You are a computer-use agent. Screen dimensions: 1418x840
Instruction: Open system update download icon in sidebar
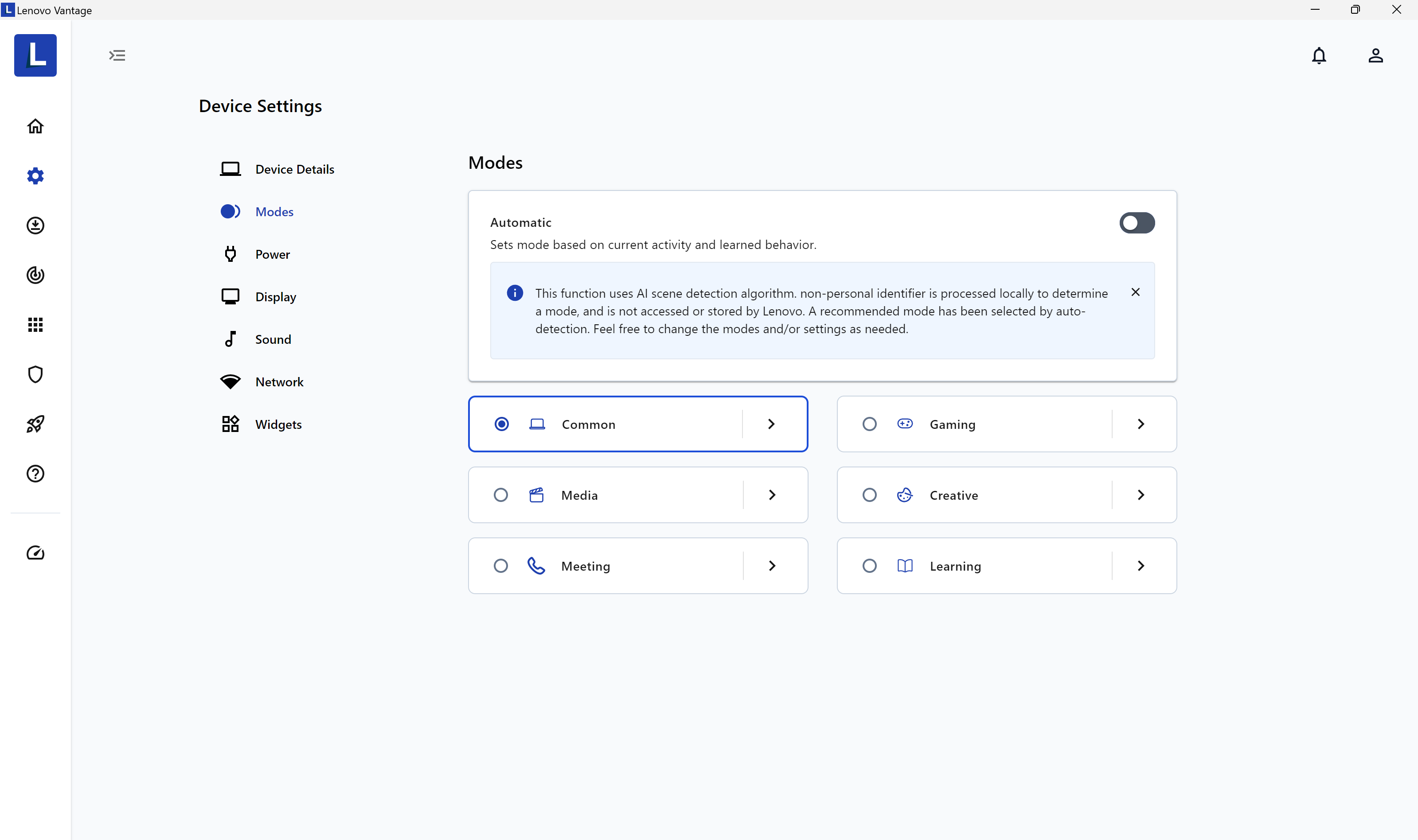coord(35,225)
